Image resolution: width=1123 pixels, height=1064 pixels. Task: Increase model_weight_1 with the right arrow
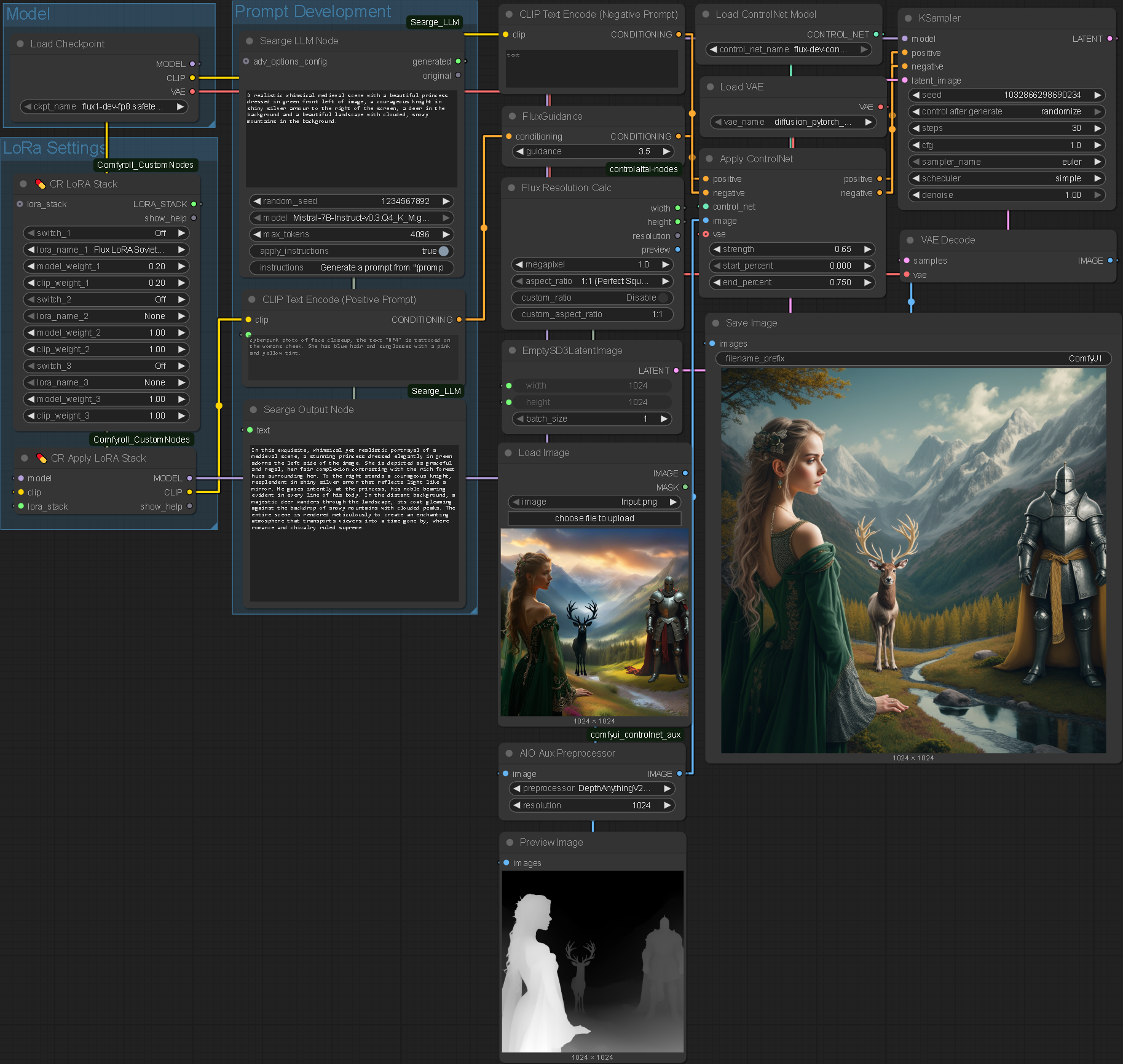[x=181, y=266]
